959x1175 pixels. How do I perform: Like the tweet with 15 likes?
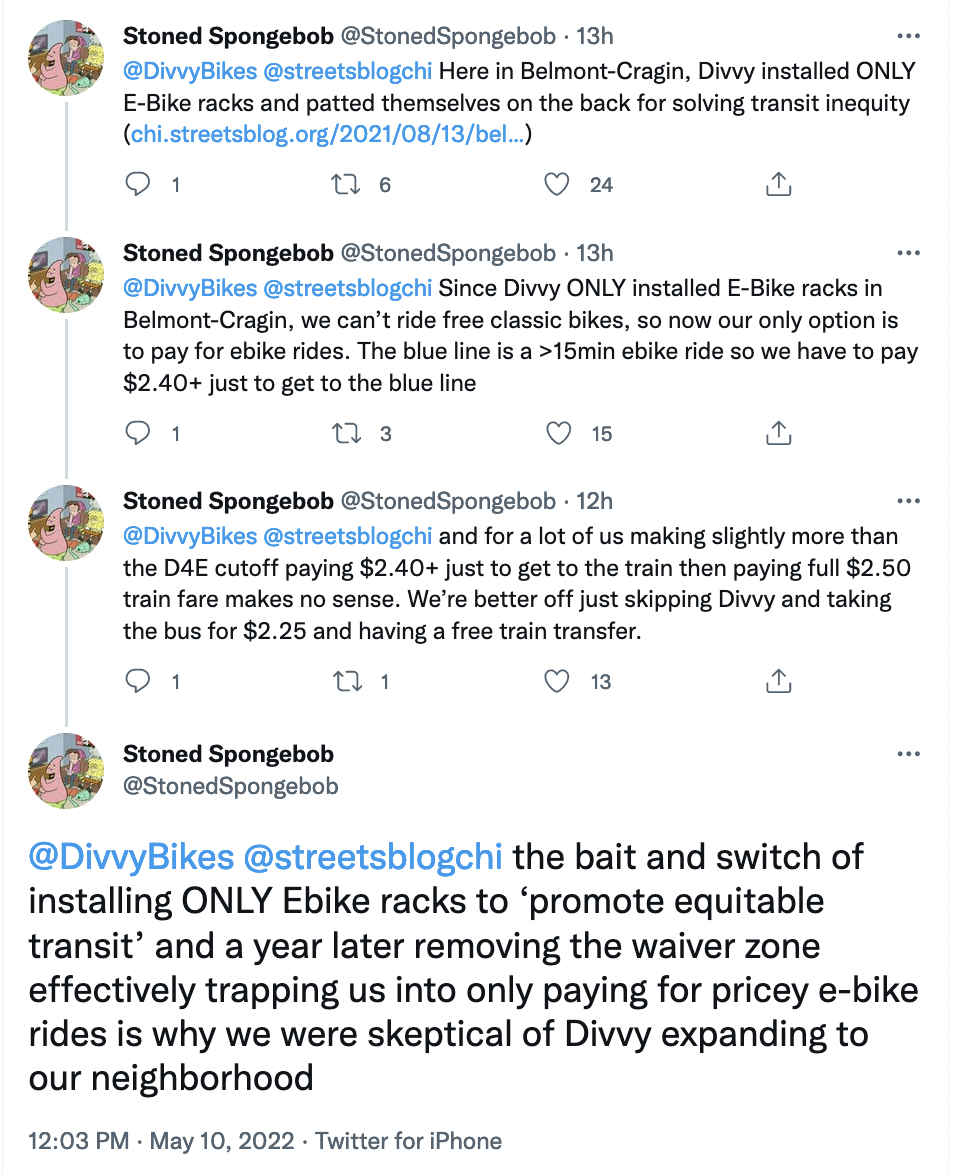(557, 434)
